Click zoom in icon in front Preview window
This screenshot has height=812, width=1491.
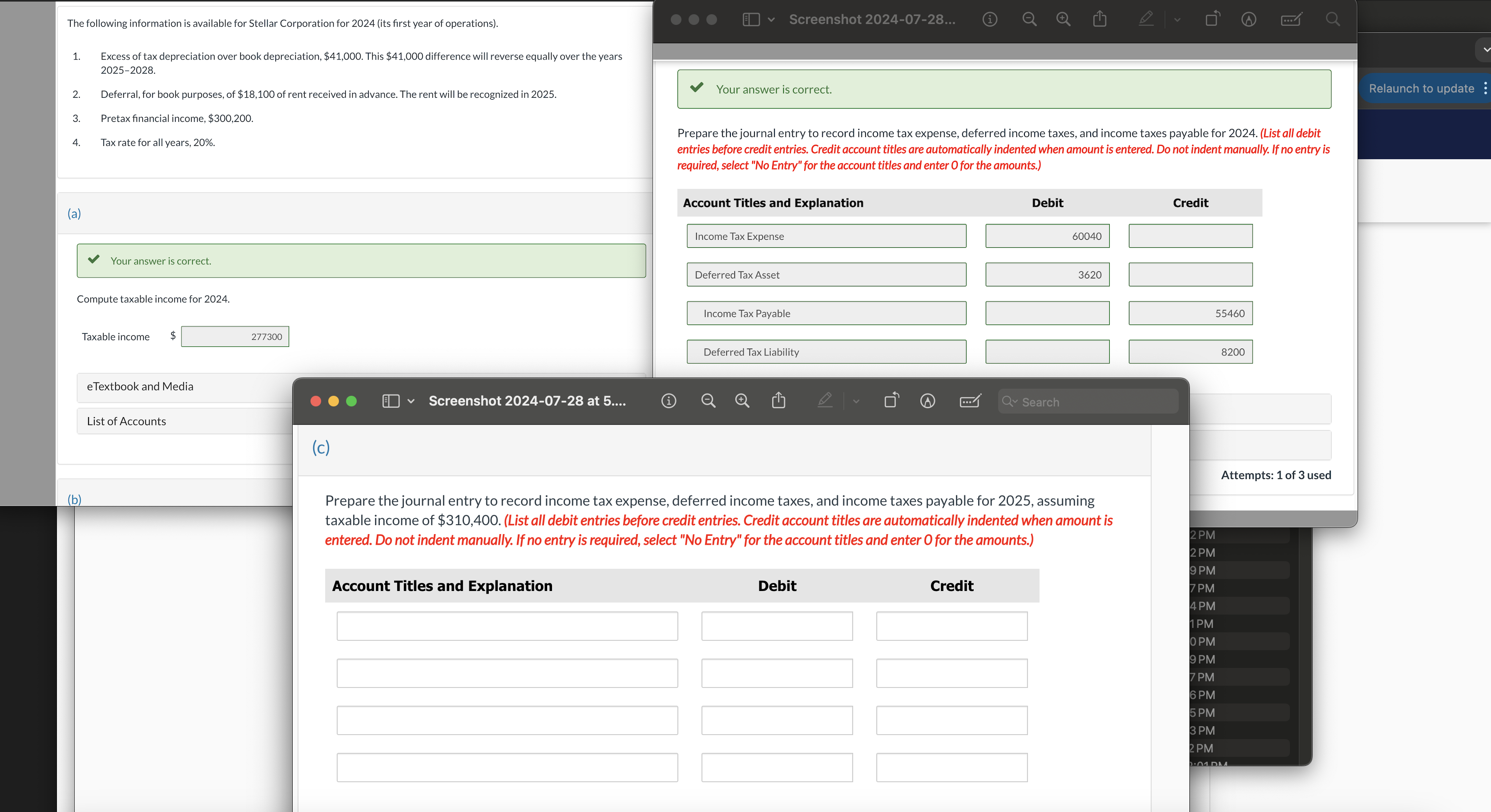(742, 401)
